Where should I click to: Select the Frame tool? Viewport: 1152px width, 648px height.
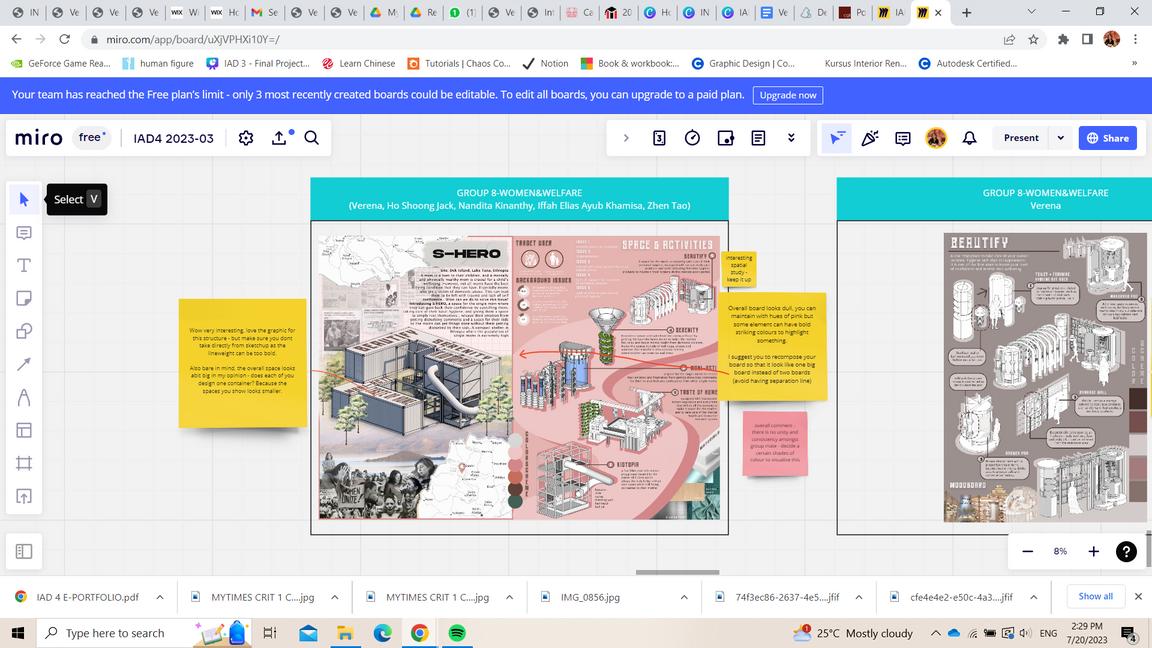(x=24, y=463)
